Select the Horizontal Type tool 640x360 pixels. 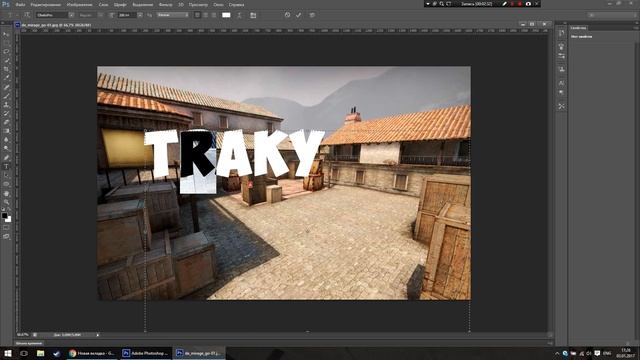(x=6, y=167)
